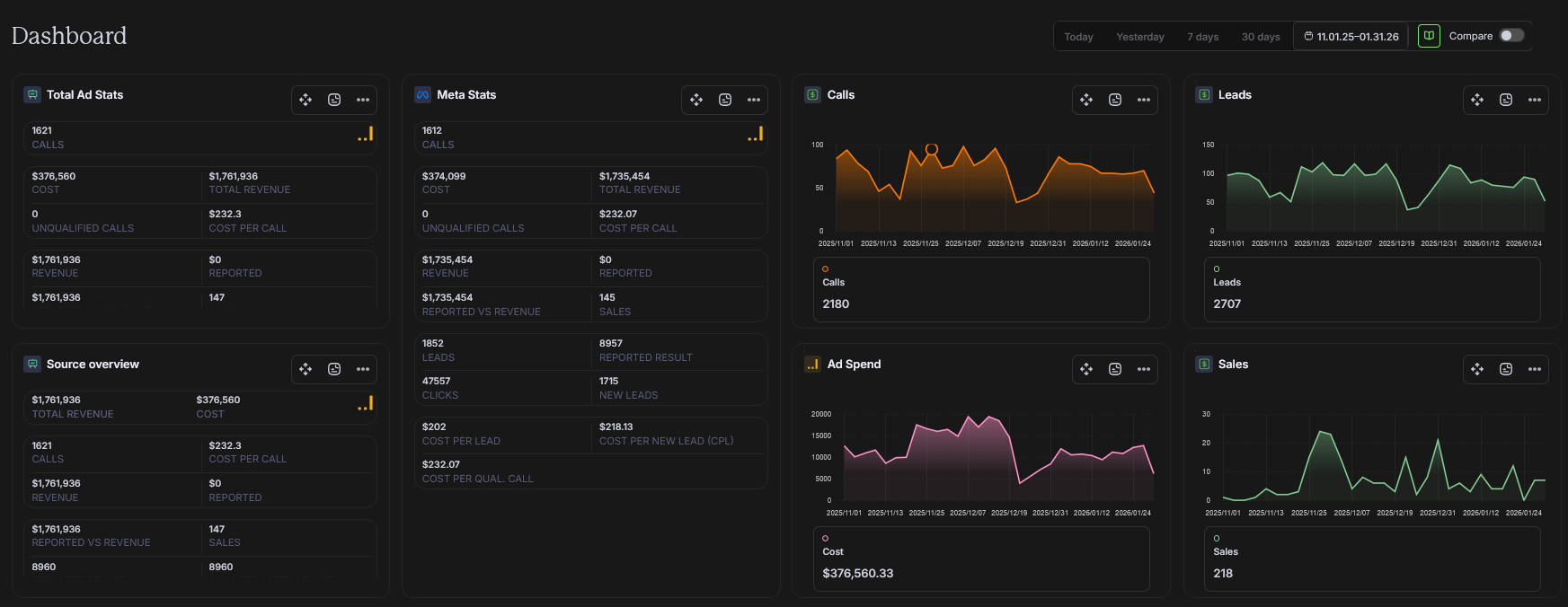Click the Meta Stats widget title
1568x607 pixels.
point(466,94)
